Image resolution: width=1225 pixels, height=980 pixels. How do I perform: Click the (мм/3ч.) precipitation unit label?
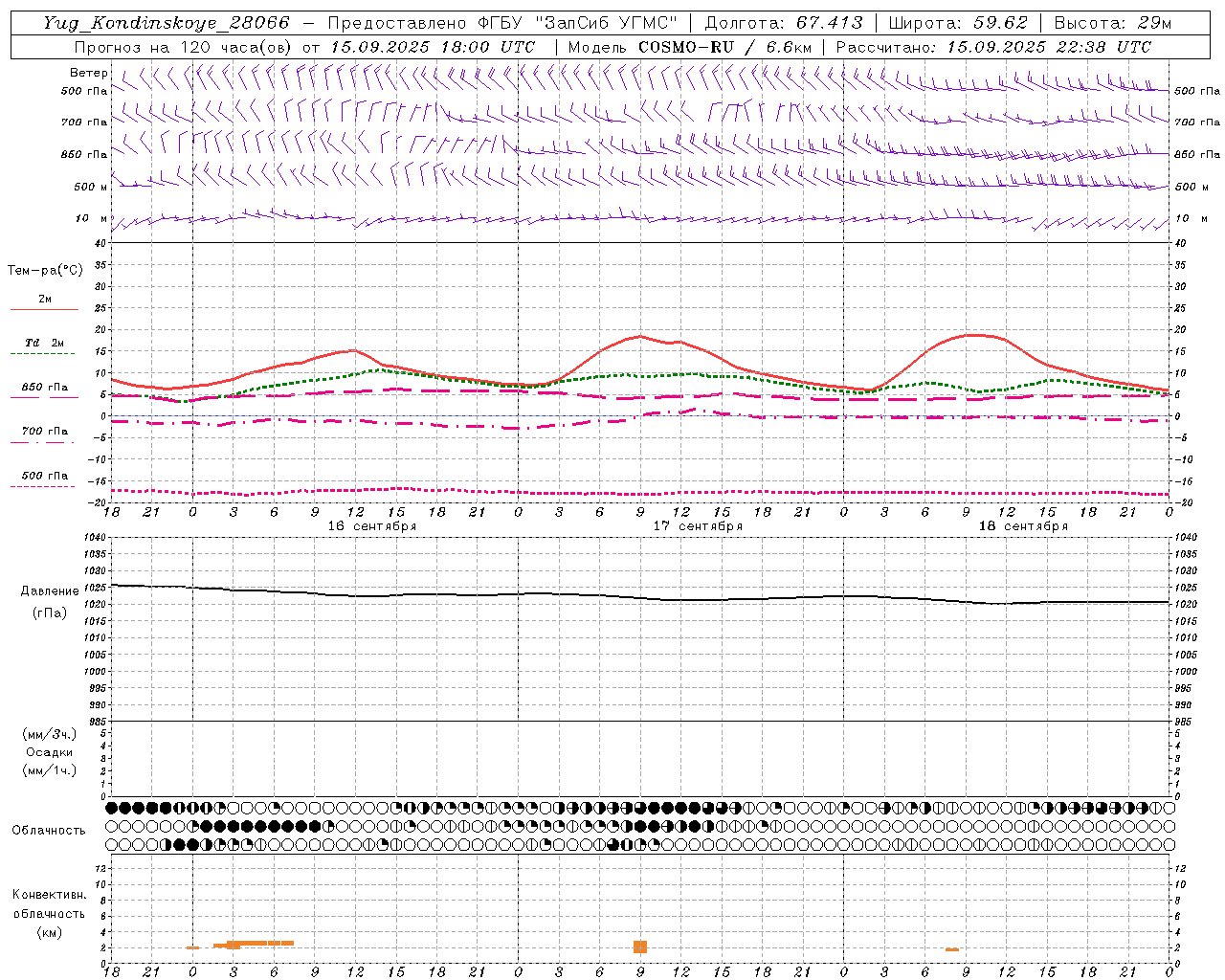pos(50,734)
